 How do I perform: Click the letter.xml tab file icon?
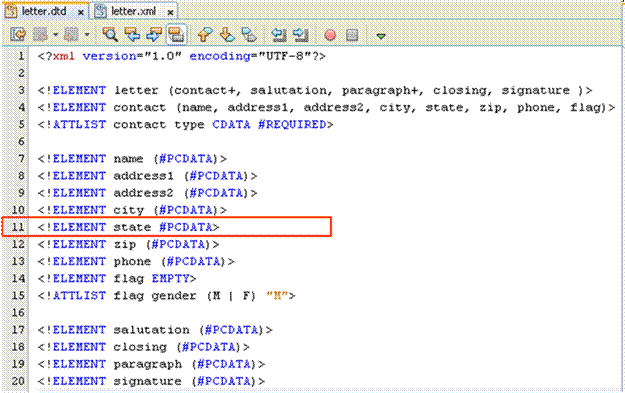pyautogui.click(x=100, y=11)
